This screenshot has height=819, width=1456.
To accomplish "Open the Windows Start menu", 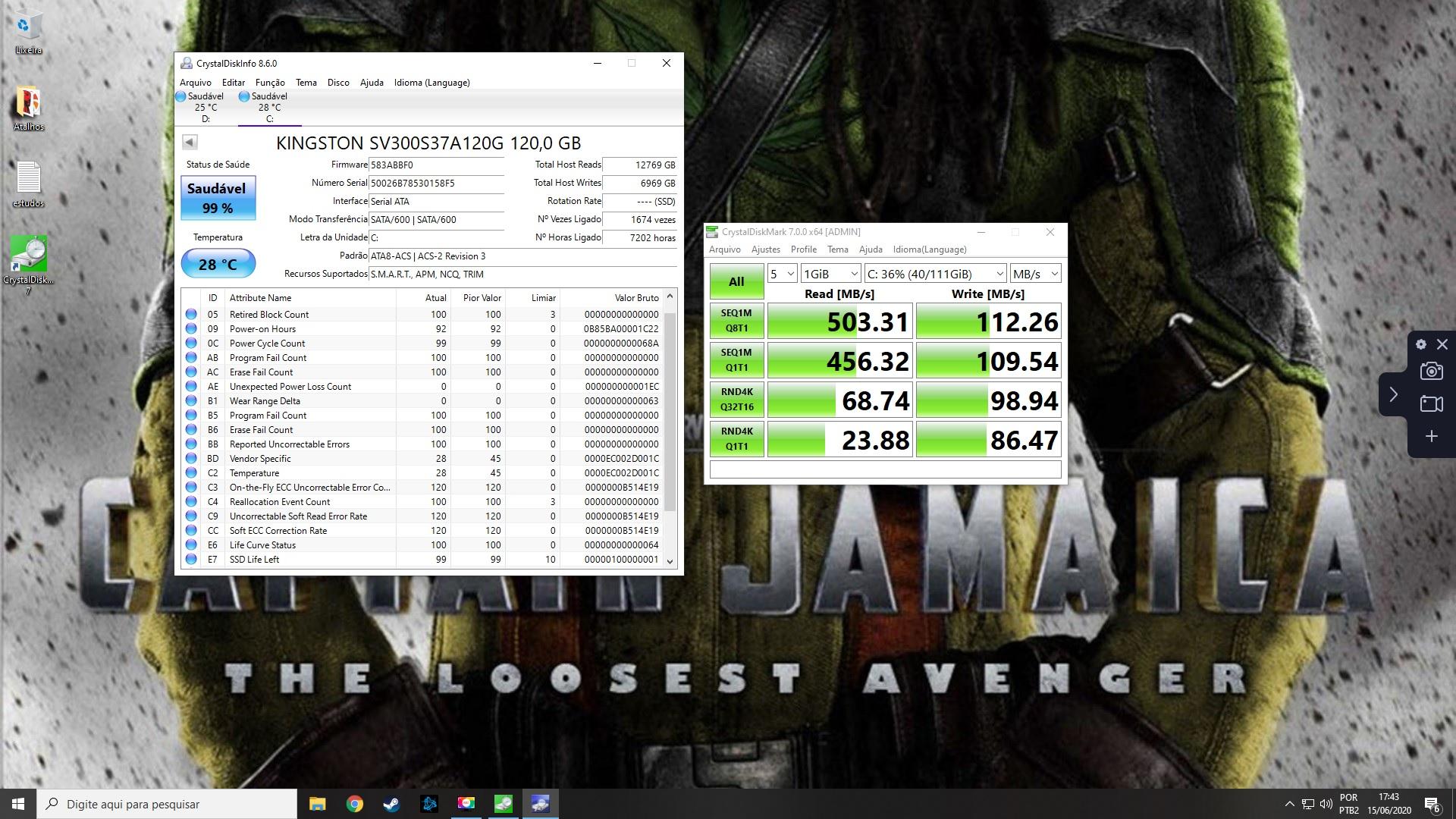I will click(x=18, y=804).
